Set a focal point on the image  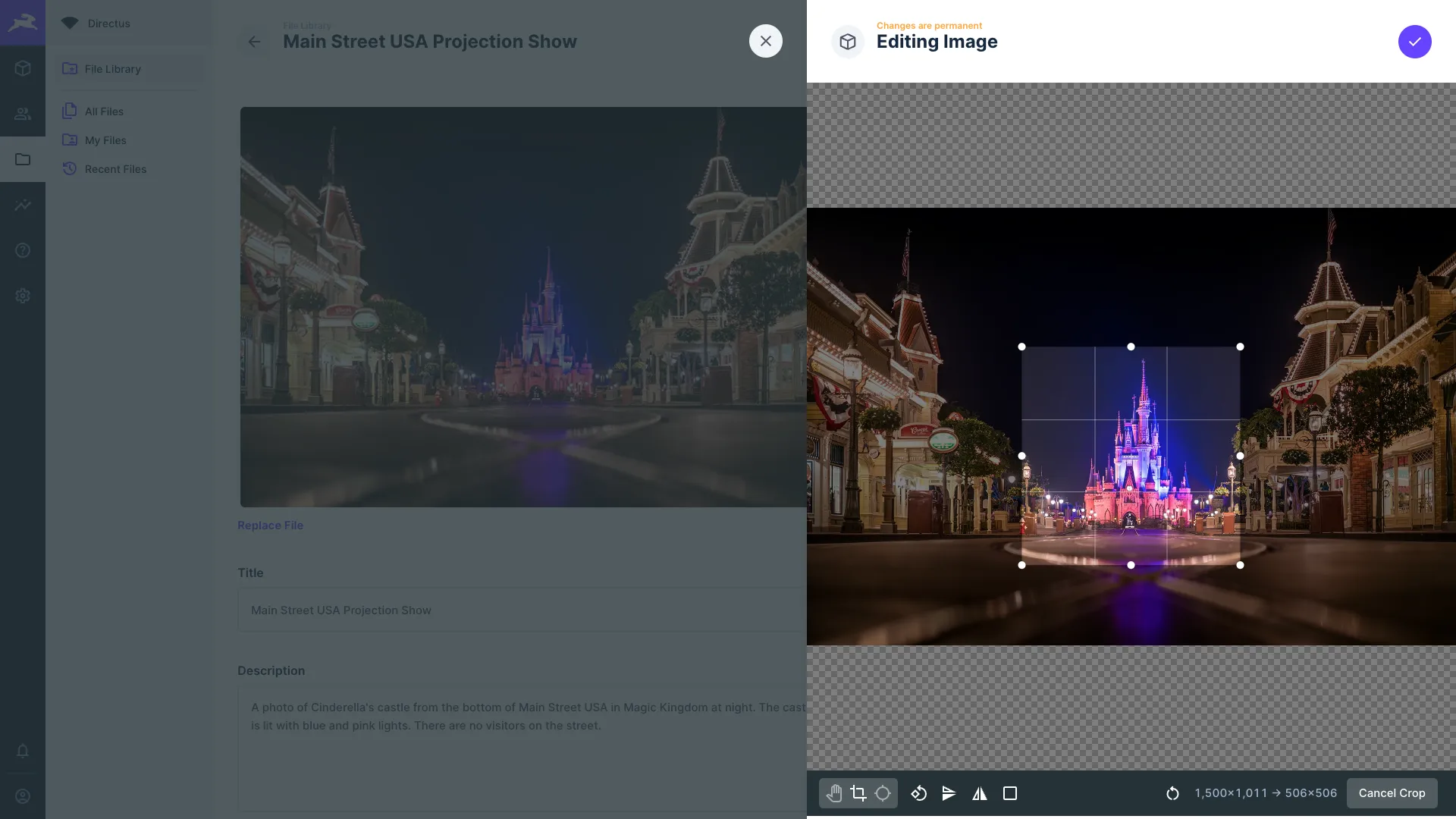882,793
